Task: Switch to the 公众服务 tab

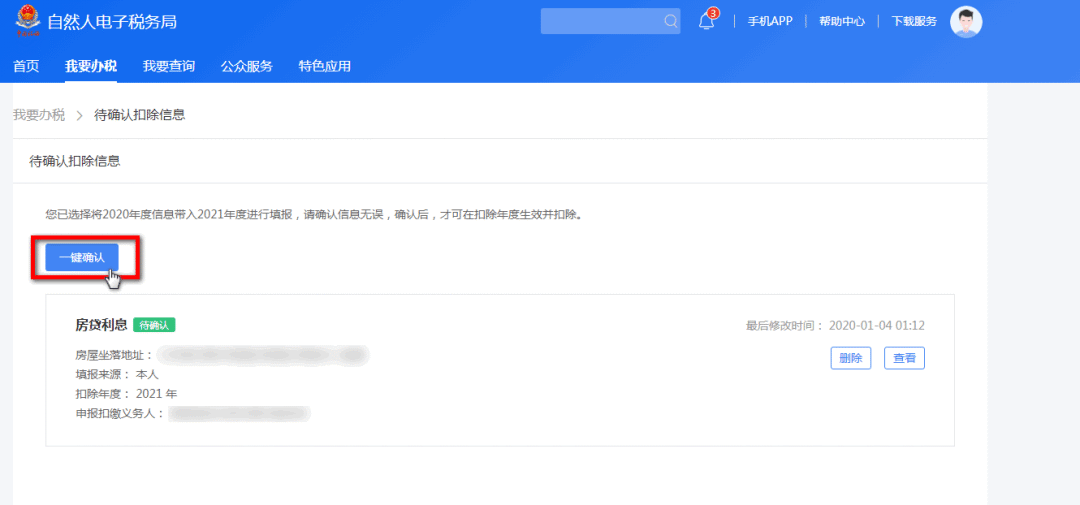Action: [x=247, y=66]
